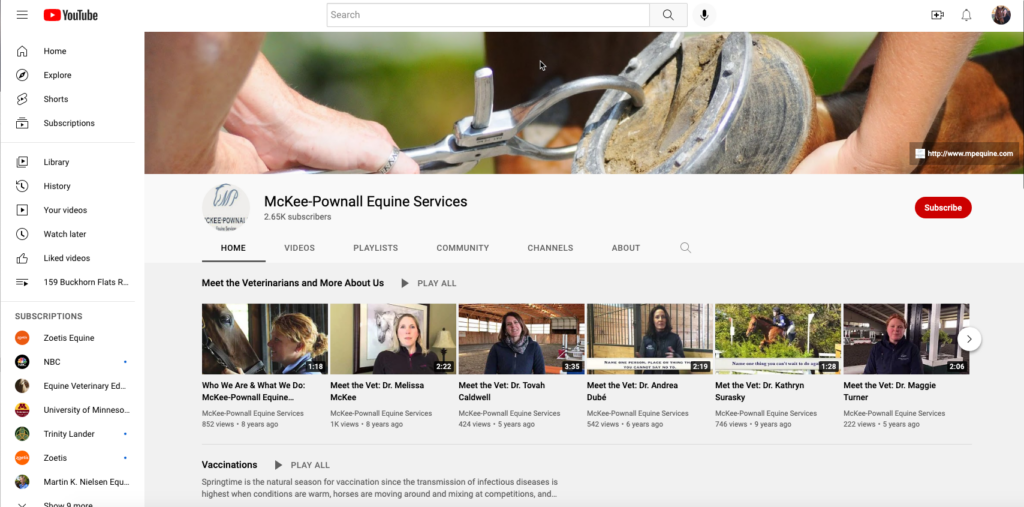Screen dimensions: 1024x507
Task: Click title Met the Vet: Dr. Kathryn Surasky
Action: point(760,391)
